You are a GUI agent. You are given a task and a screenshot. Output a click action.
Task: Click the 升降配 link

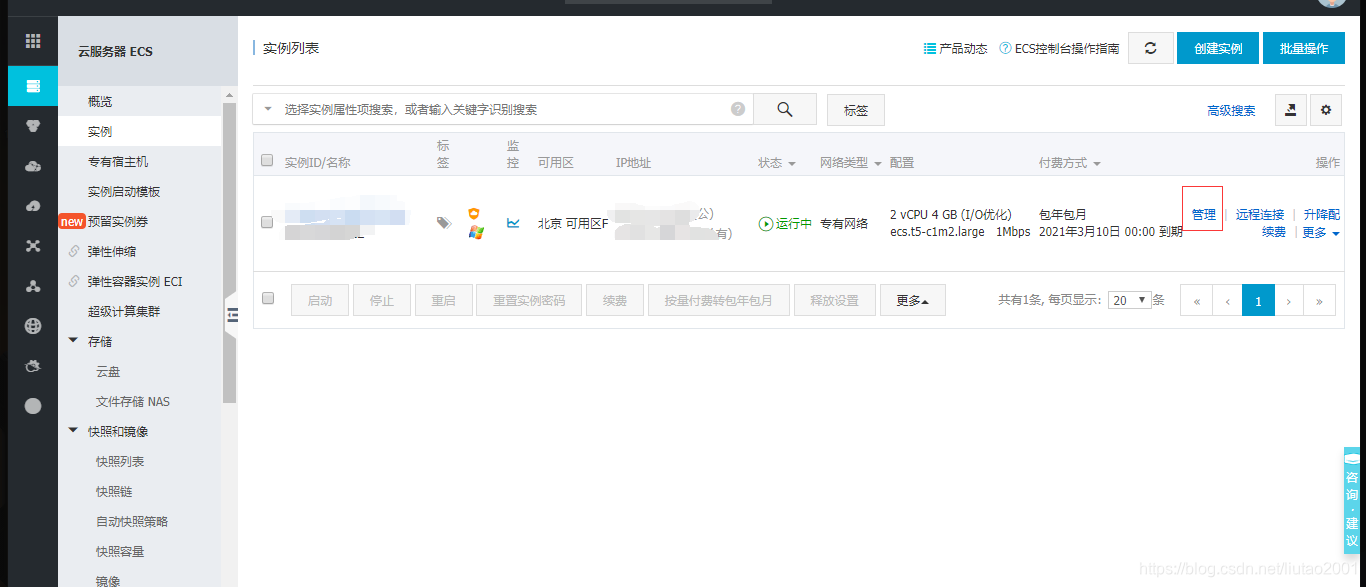pyautogui.click(x=1322, y=214)
